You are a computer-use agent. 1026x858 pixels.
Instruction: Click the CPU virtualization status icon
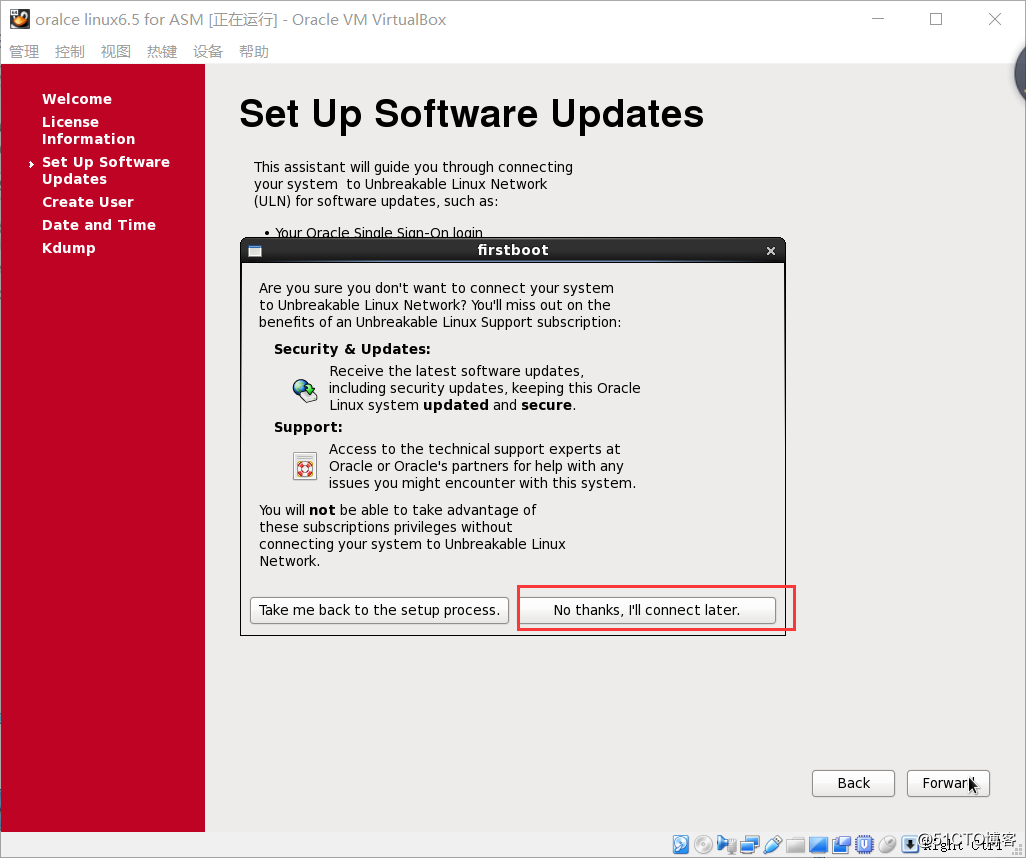[864, 844]
